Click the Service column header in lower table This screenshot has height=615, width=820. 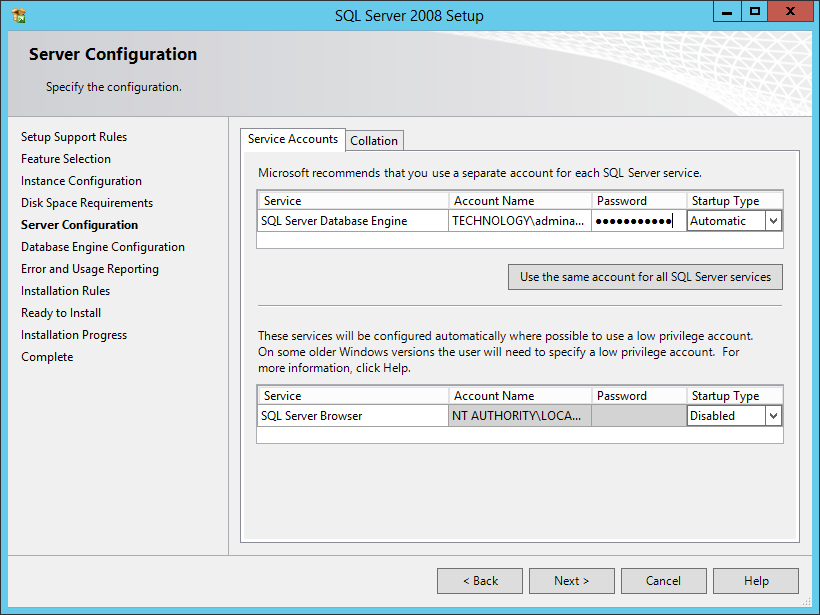click(353, 396)
